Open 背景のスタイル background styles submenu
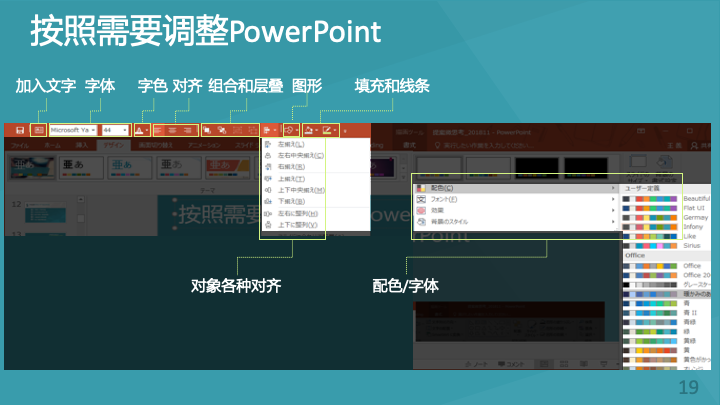The height and width of the screenshot is (405, 720). click(x=516, y=222)
